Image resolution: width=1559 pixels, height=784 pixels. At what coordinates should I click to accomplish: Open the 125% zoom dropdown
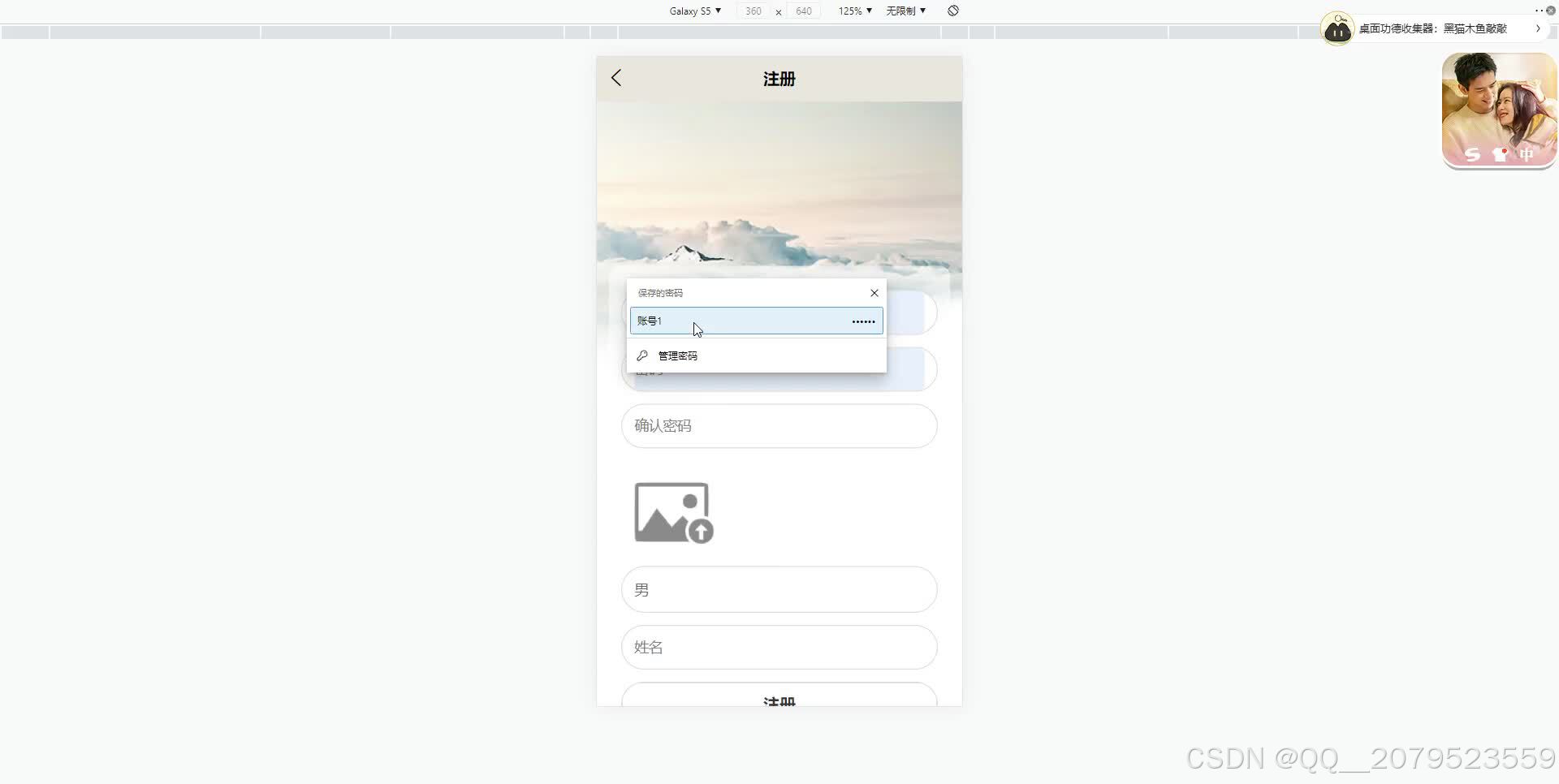855,11
